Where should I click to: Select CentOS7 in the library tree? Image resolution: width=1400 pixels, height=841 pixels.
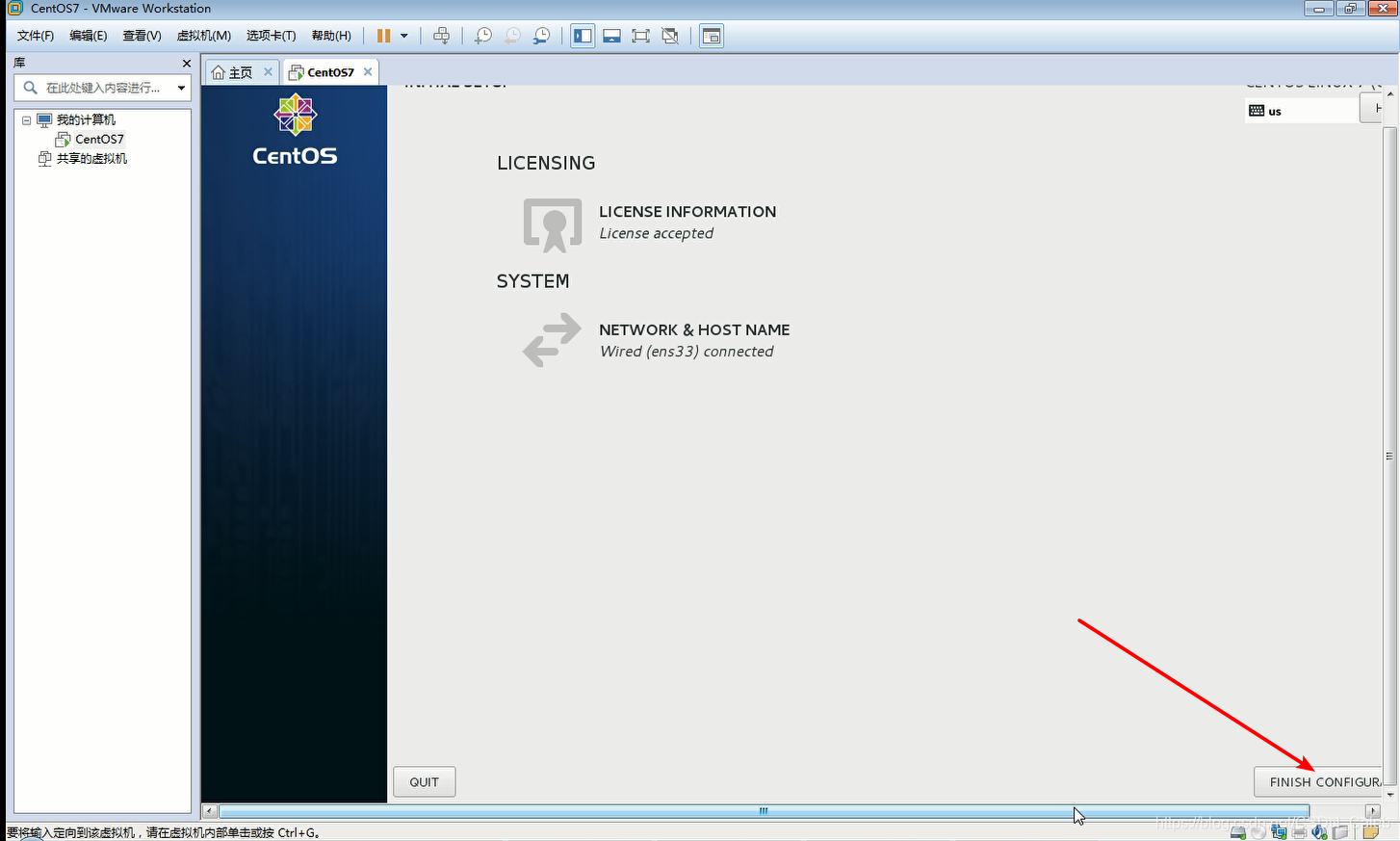[x=99, y=139]
